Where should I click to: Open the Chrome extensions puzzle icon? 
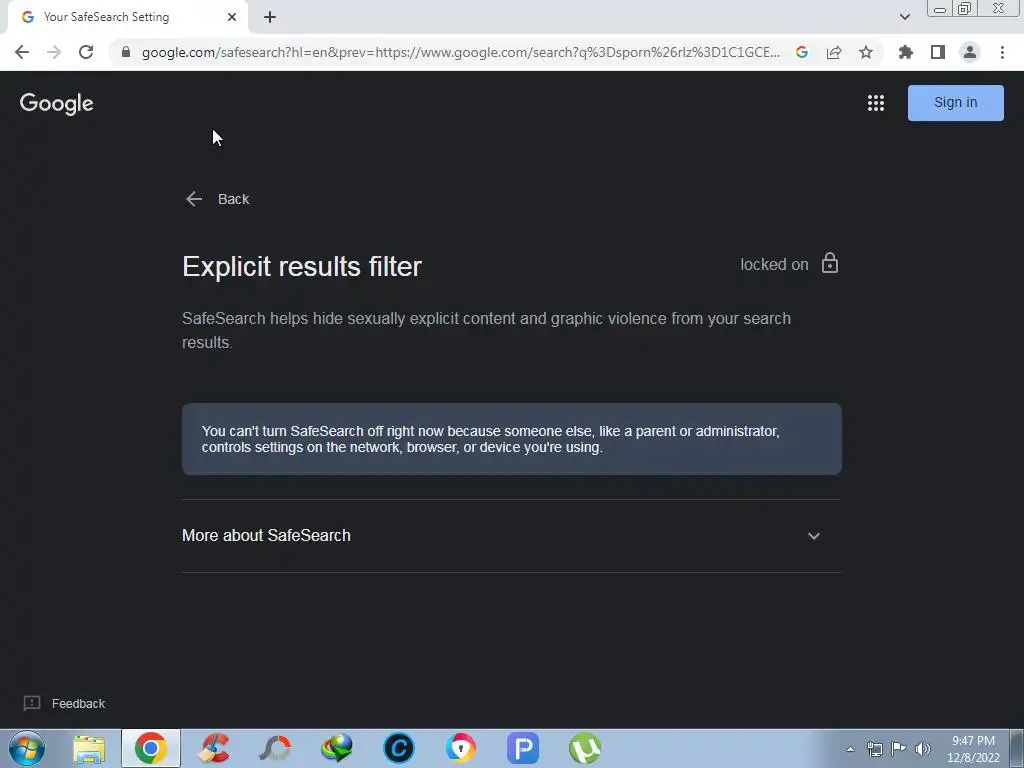906,52
